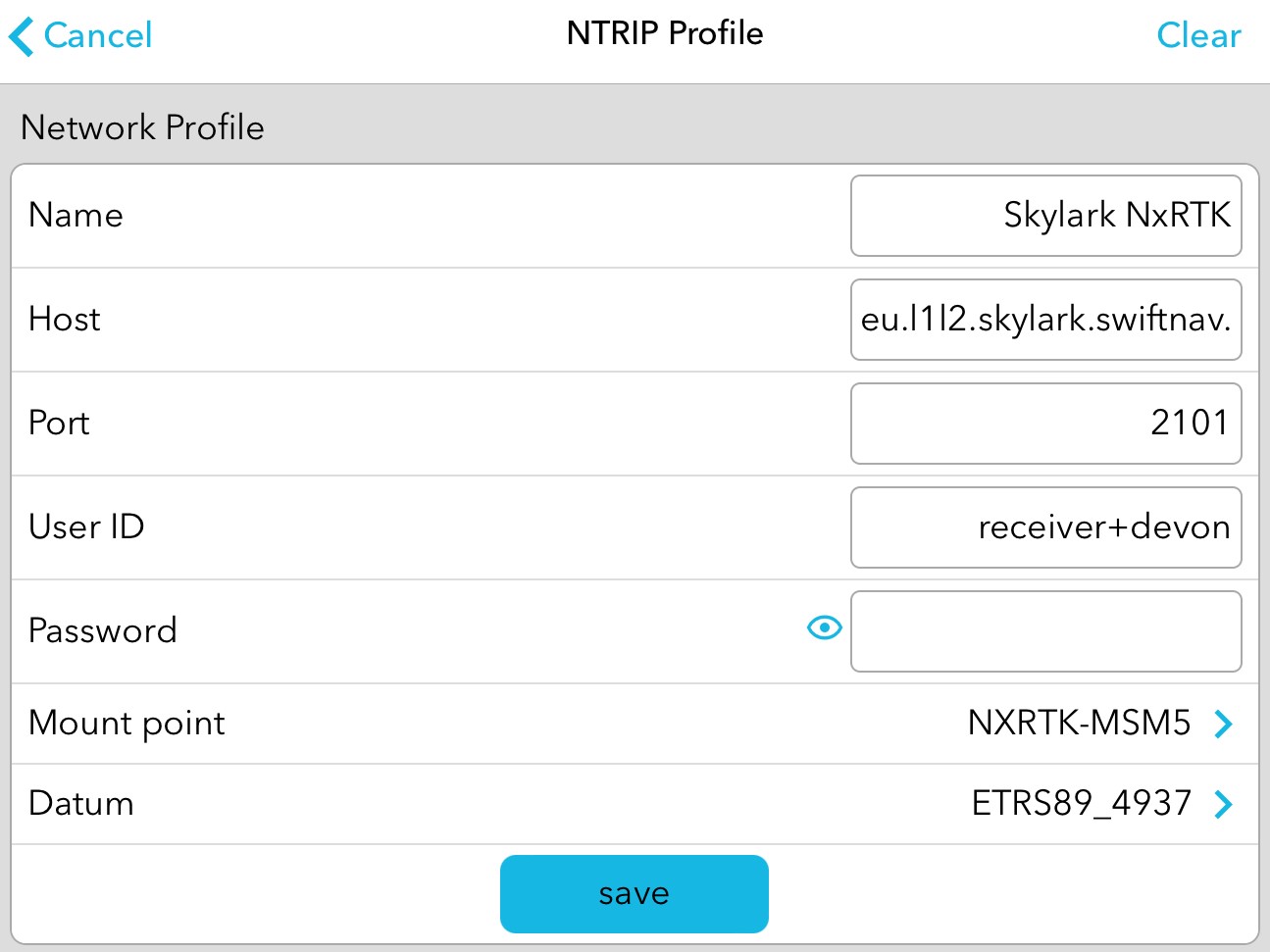Screen dimensions: 1270x952
Task: Click the Name label
Action: tap(76, 215)
